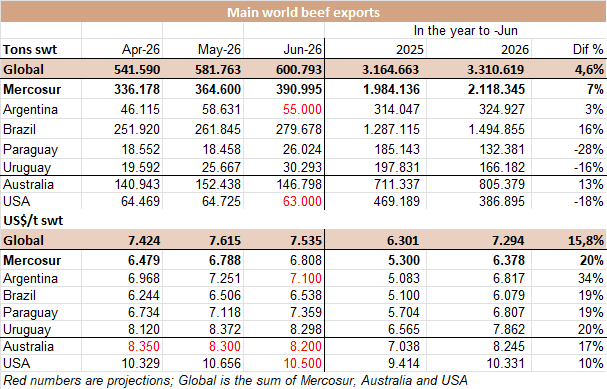Click Uruguay price 8.120
Screen dimensions: 607x389
pos(144,329)
